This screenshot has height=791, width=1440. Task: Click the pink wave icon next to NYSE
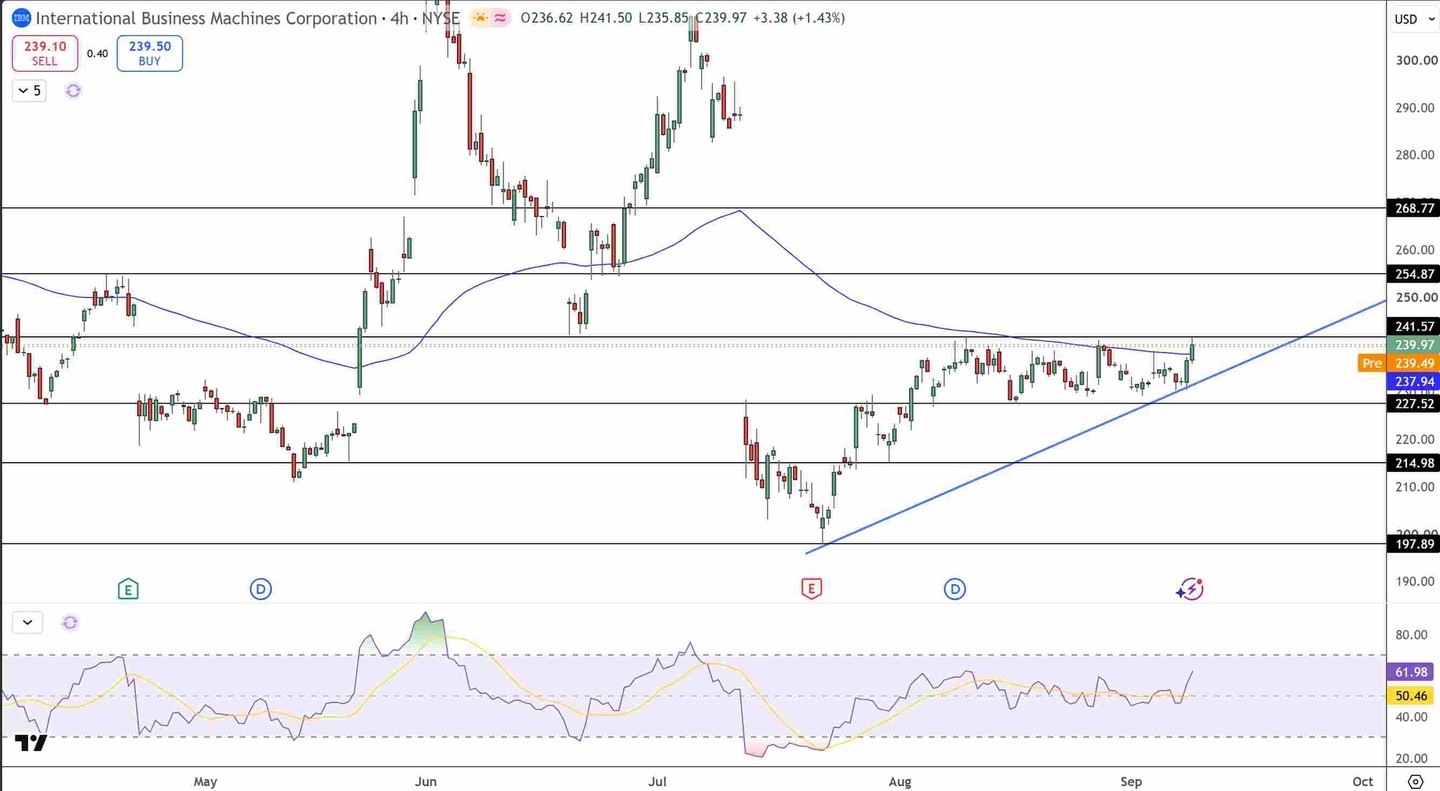click(500, 18)
